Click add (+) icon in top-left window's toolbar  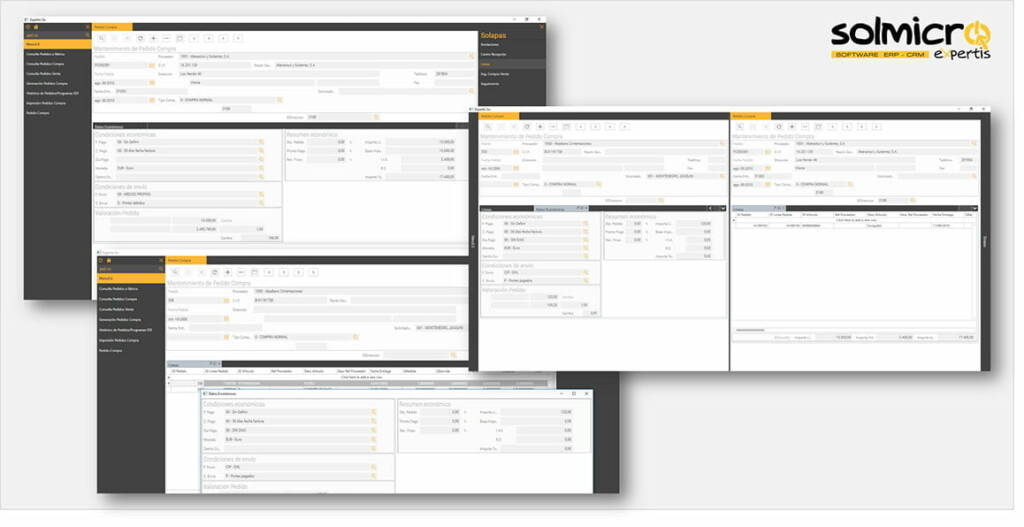(153, 39)
